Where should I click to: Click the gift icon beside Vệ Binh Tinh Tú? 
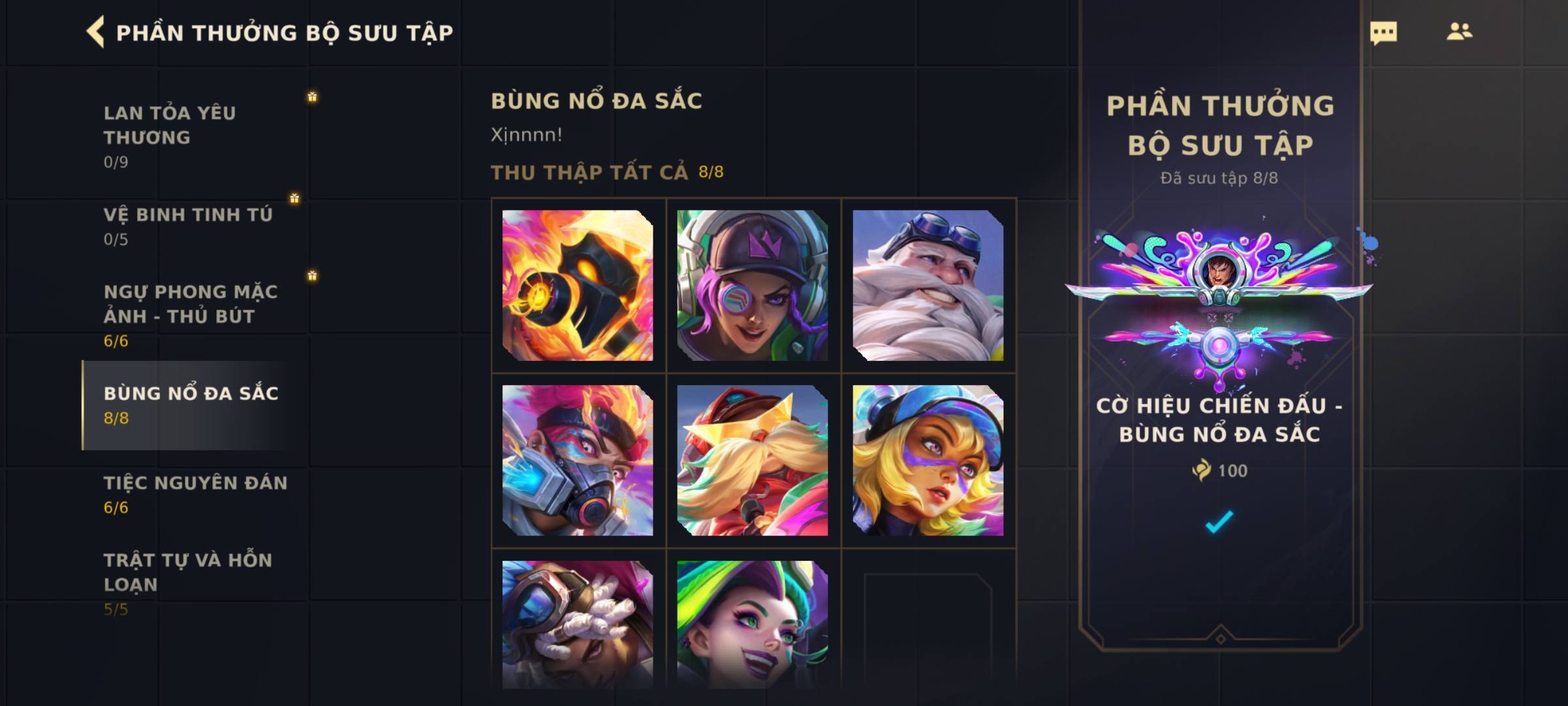(x=295, y=198)
